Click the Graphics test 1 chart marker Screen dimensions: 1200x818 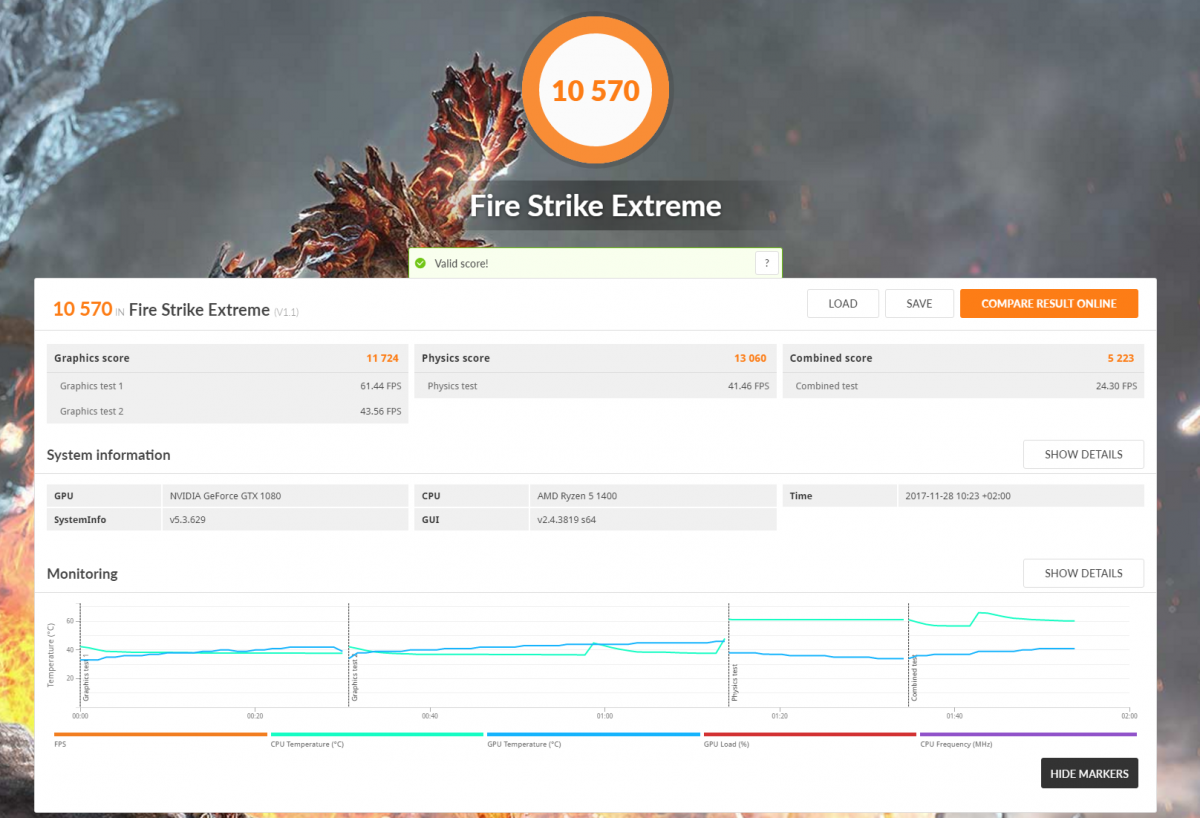click(87, 680)
